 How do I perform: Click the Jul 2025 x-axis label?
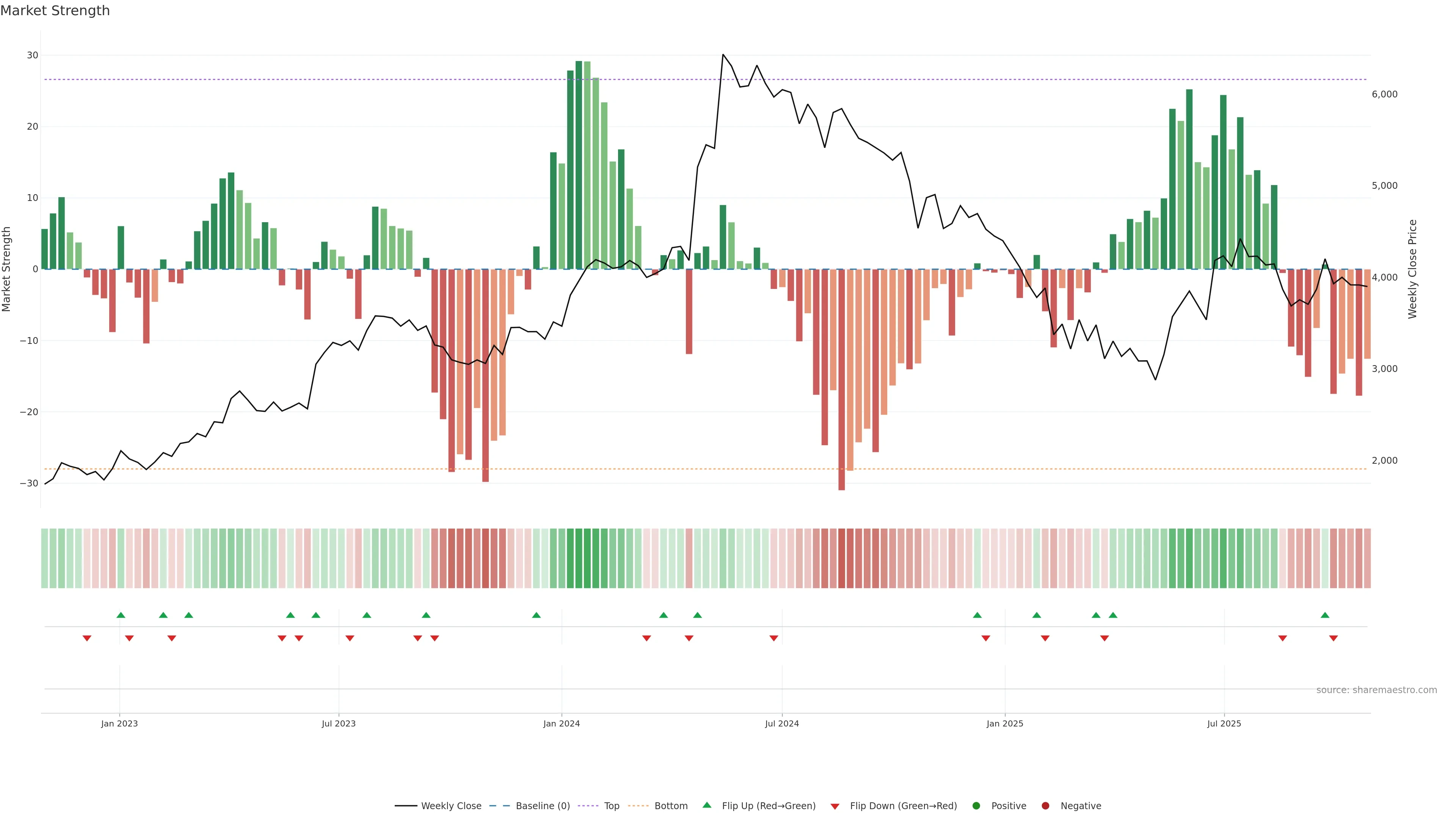pyautogui.click(x=1224, y=723)
